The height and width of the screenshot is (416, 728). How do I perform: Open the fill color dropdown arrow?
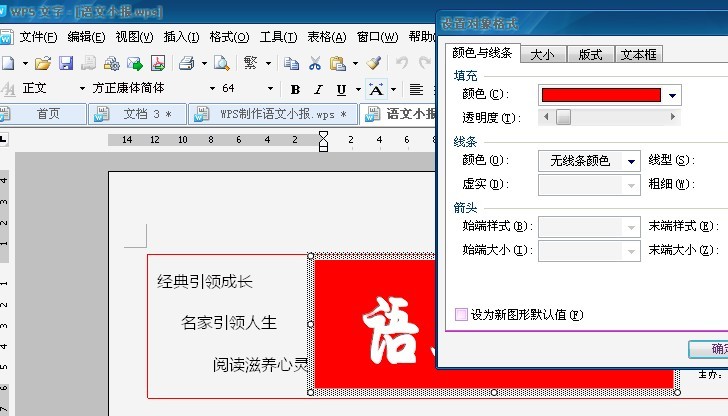672,96
